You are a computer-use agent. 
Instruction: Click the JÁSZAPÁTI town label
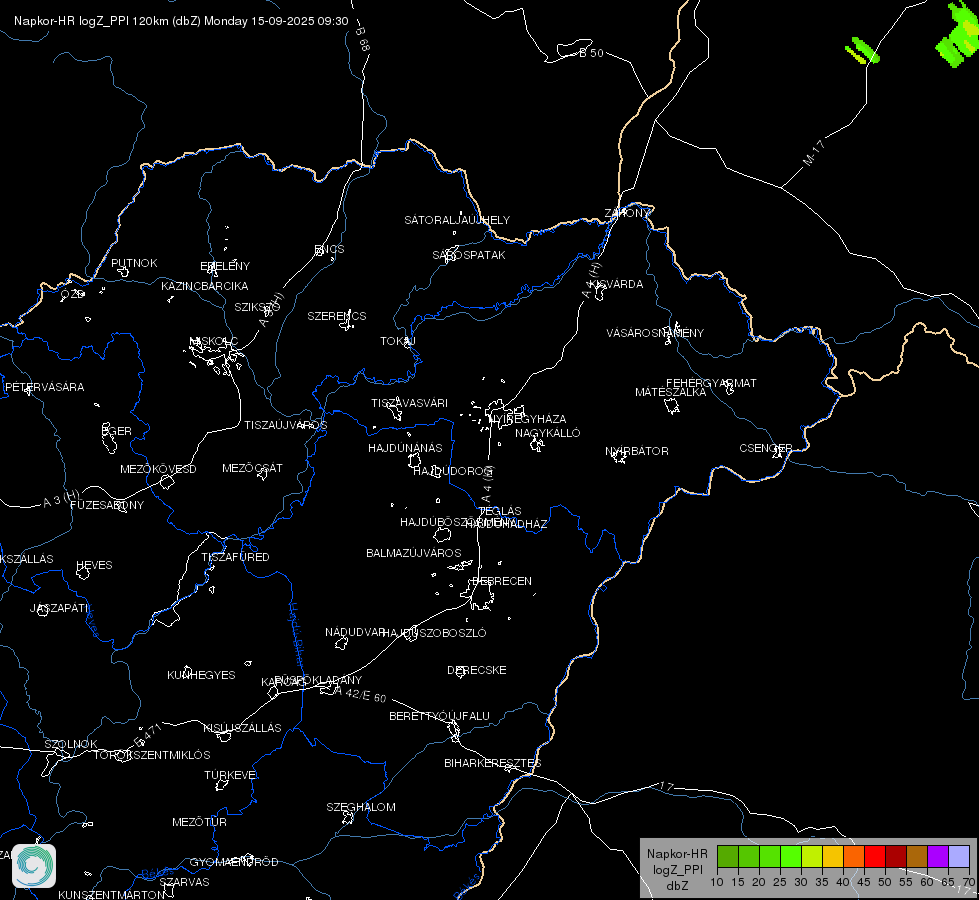tap(59, 608)
